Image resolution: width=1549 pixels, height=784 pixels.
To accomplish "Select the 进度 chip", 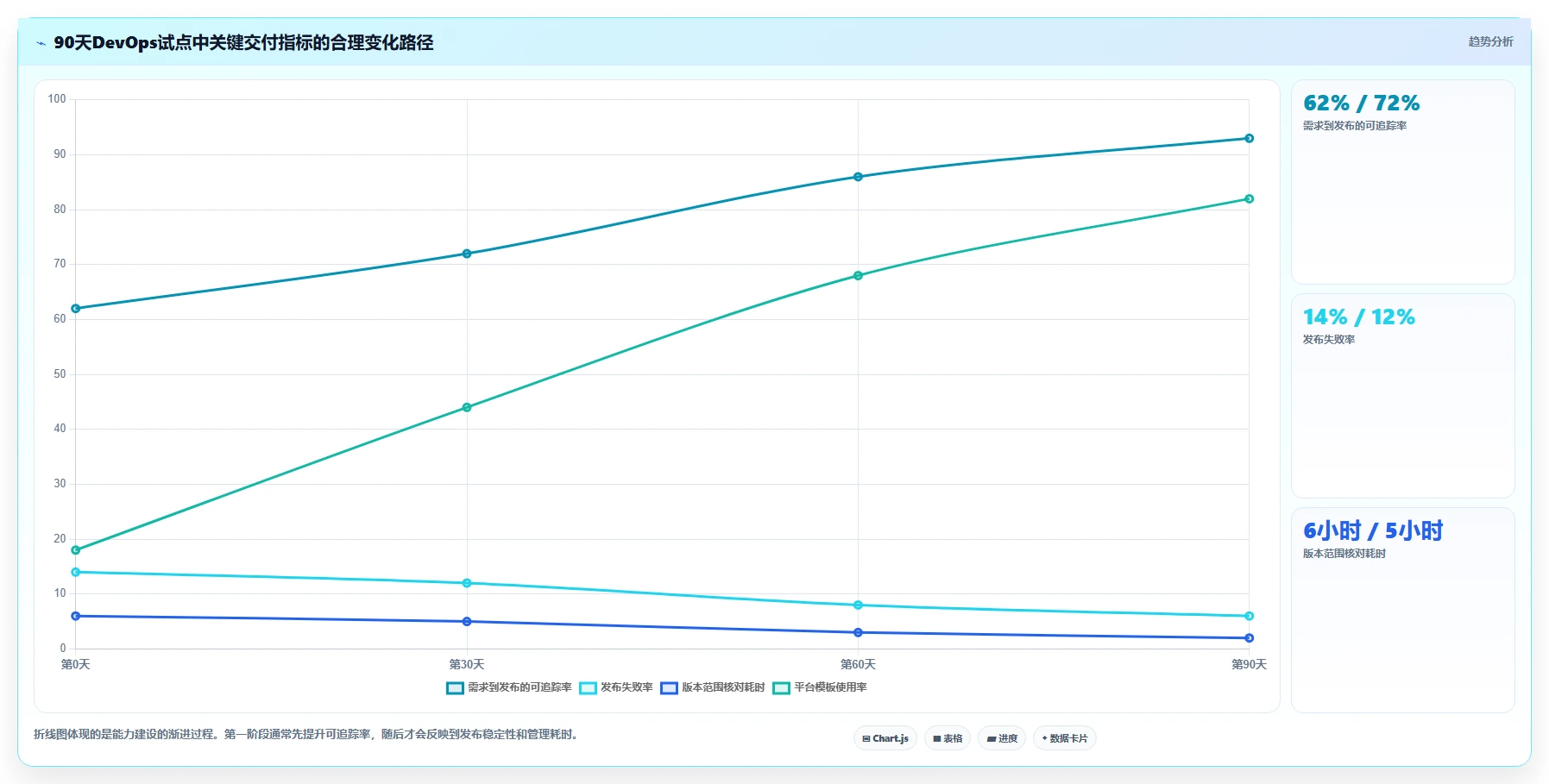I will pos(1002,738).
